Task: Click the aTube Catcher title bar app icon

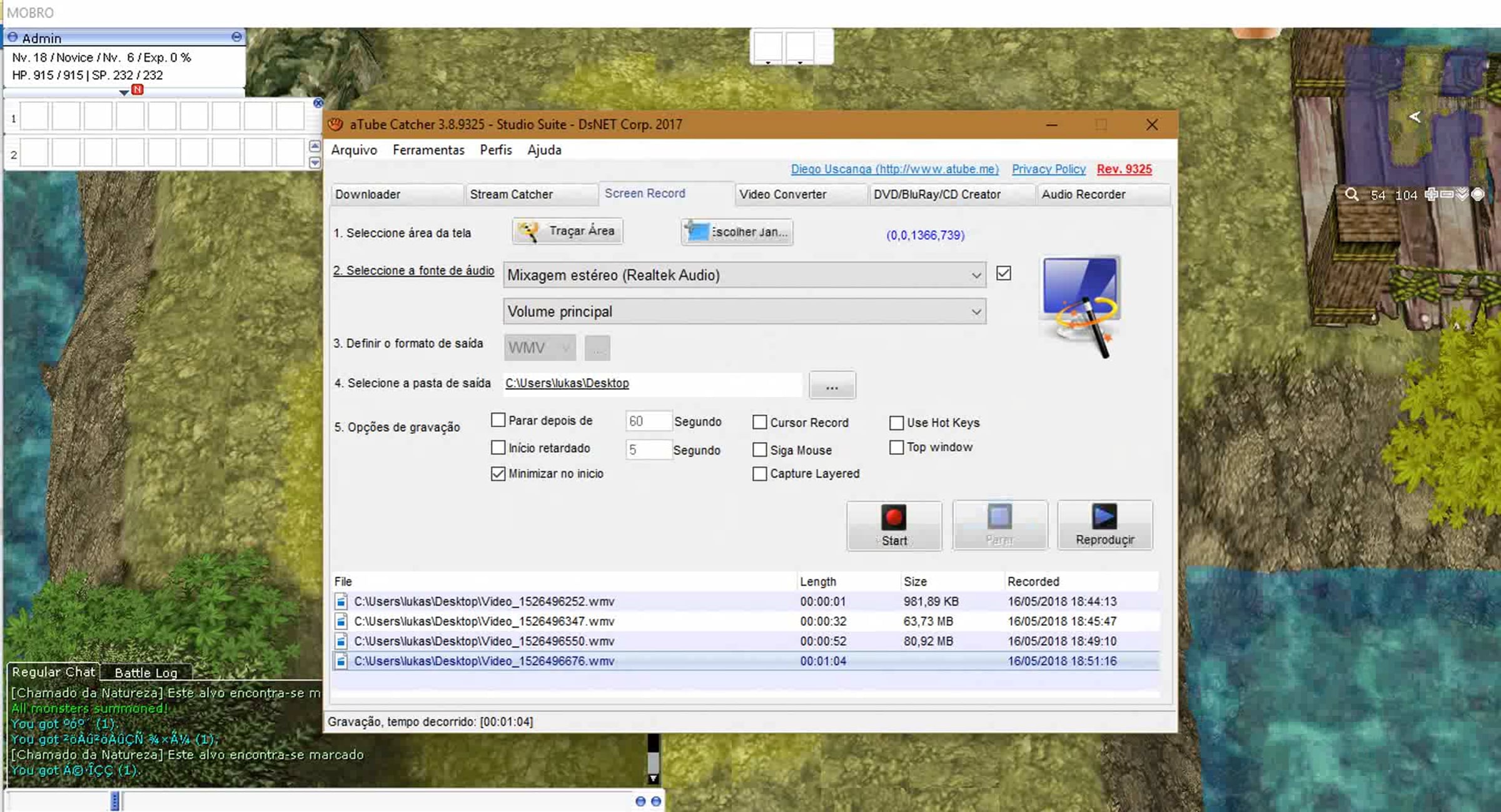Action: pos(336,124)
